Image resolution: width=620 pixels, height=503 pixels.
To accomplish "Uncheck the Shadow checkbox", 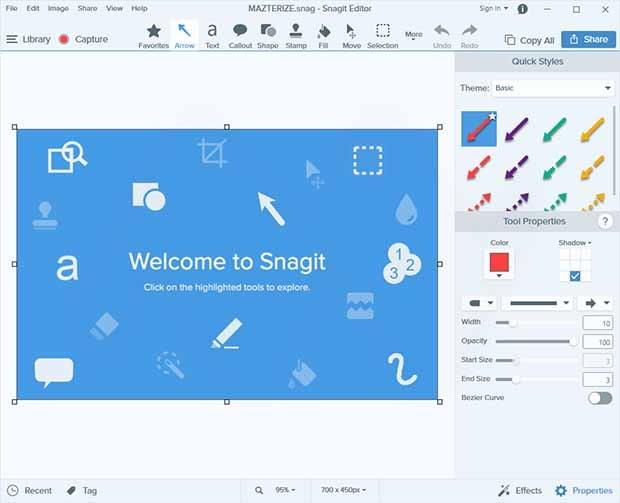I will click(x=575, y=276).
